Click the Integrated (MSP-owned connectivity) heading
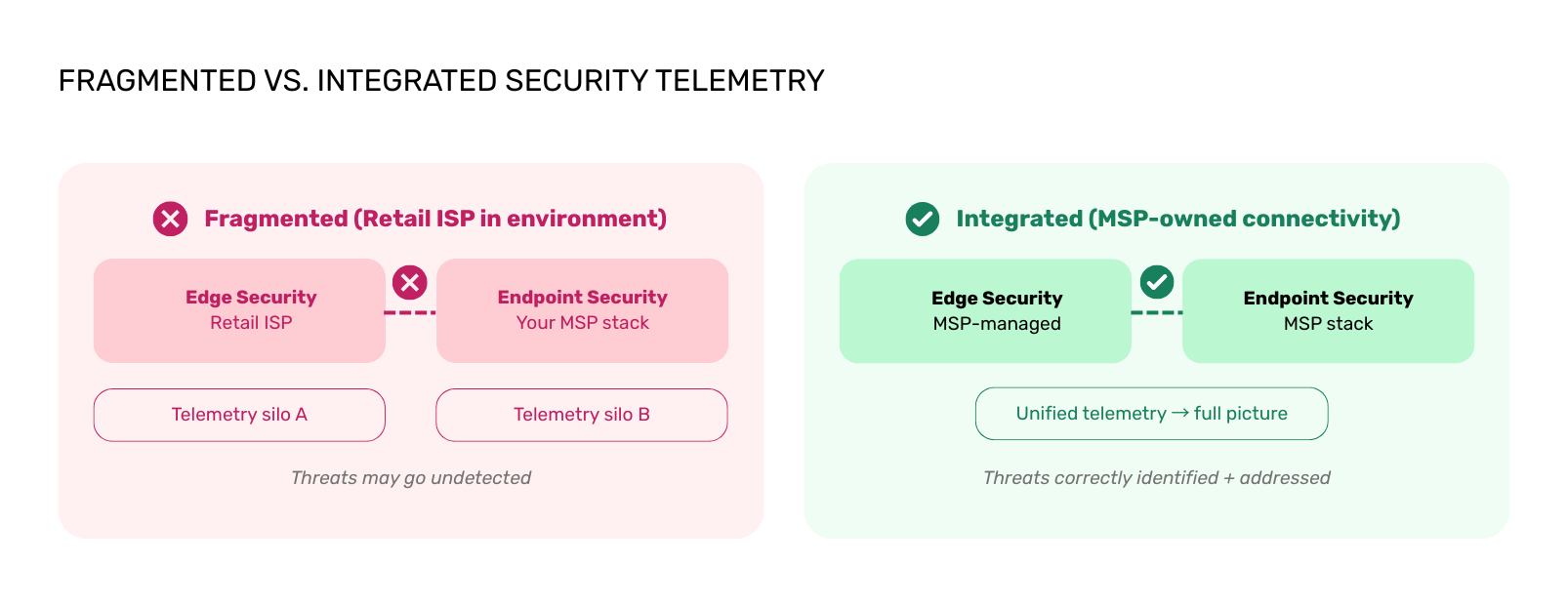1568x606 pixels. [1178, 219]
